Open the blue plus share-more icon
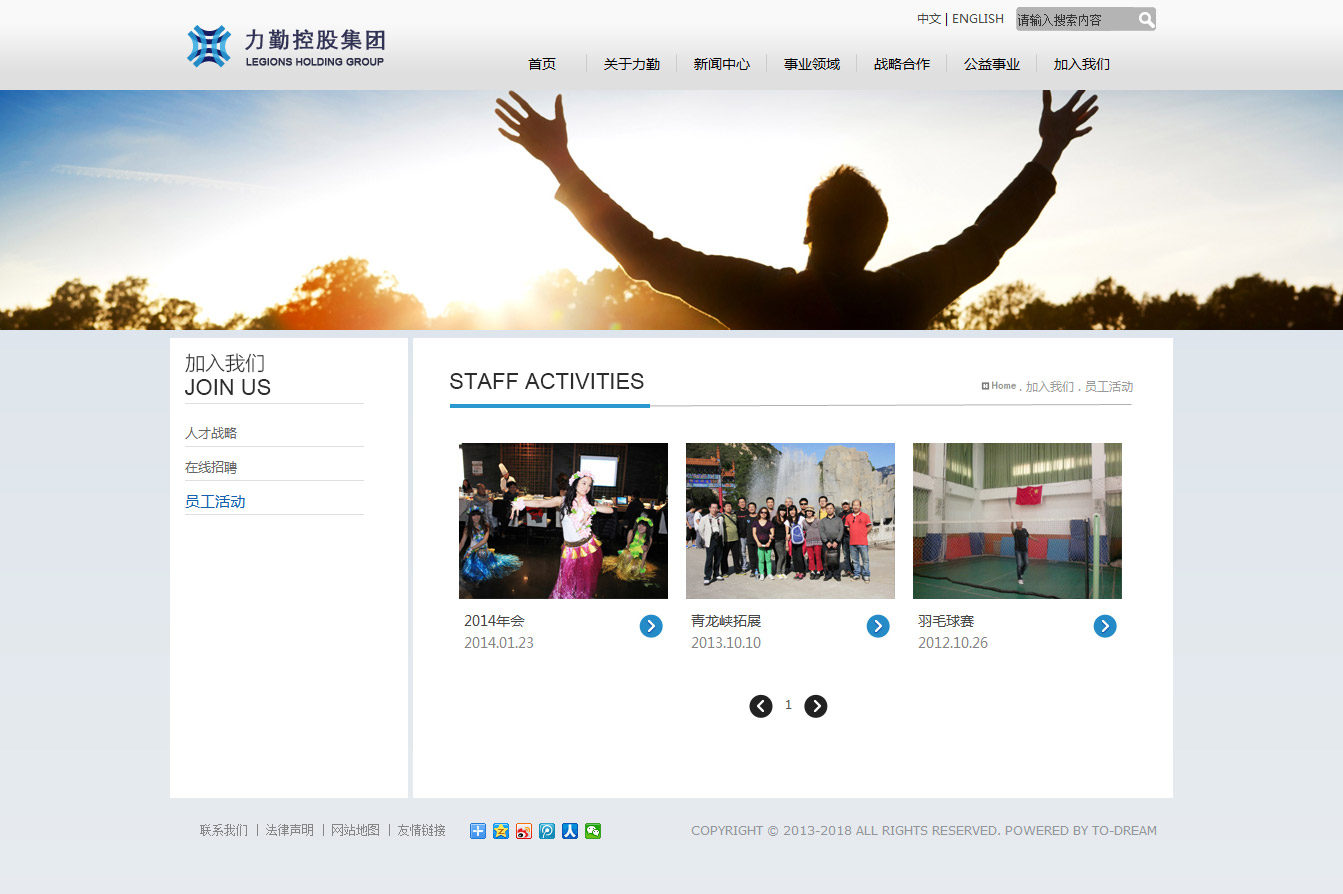 click(x=478, y=831)
